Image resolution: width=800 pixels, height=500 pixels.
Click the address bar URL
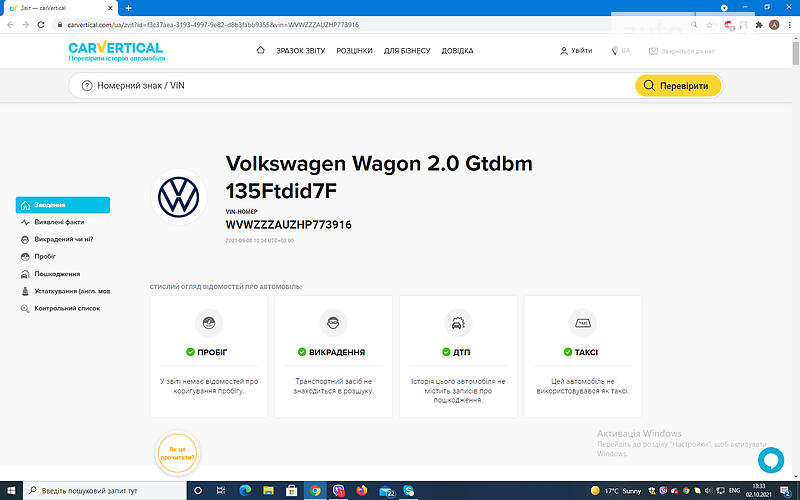(213, 24)
